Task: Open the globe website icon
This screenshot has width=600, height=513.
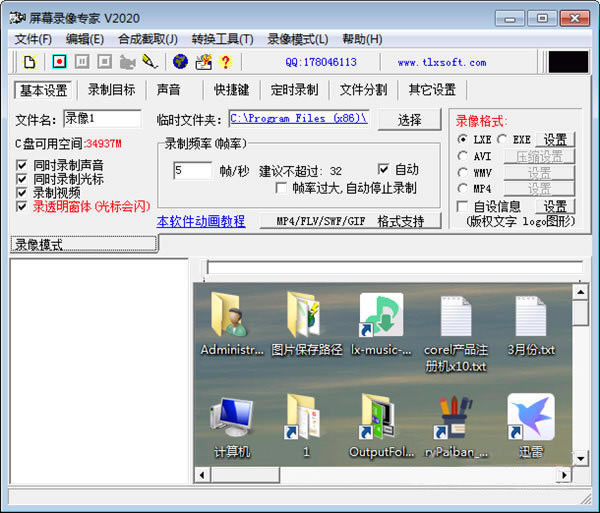Action: tap(181, 62)
